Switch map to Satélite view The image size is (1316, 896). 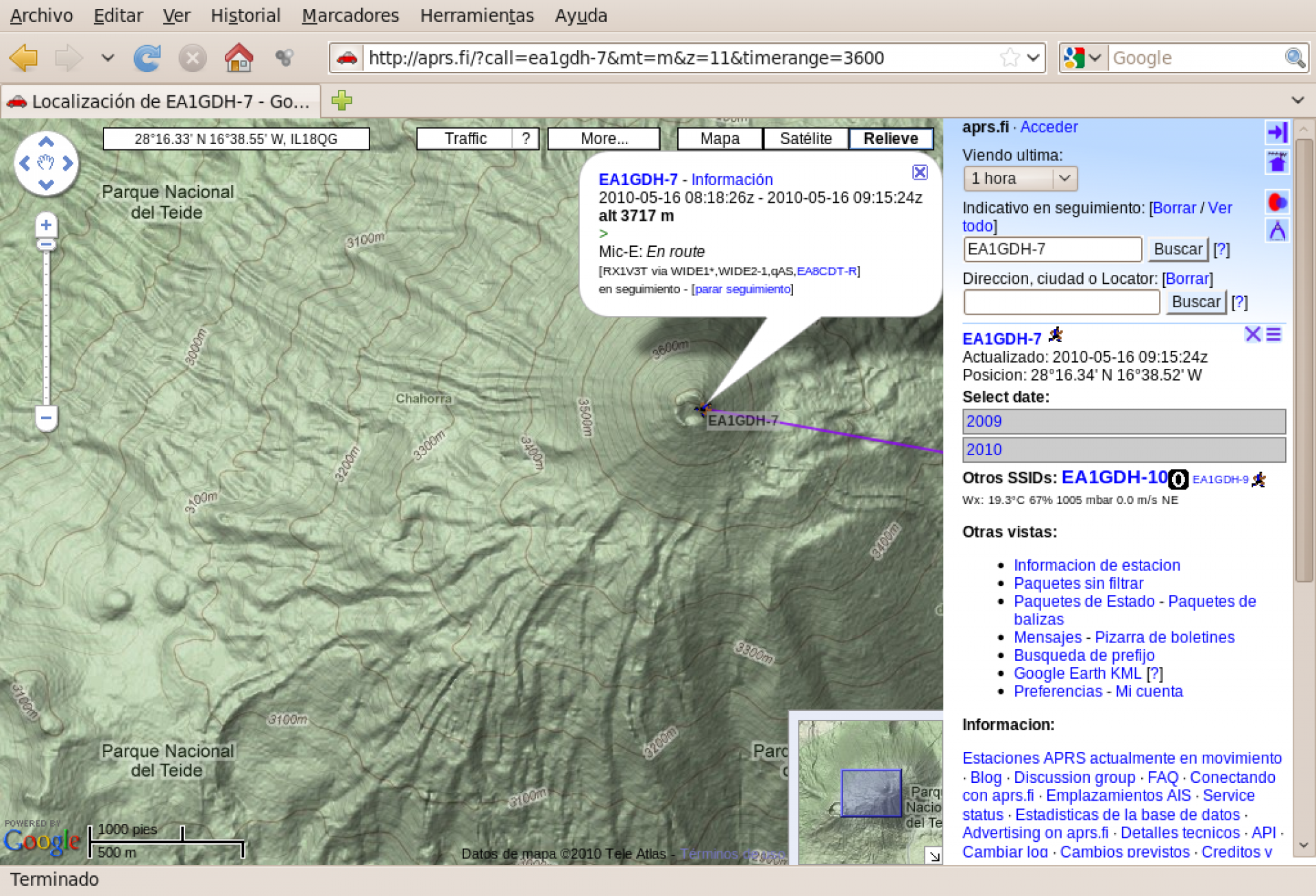pos(805,138)
